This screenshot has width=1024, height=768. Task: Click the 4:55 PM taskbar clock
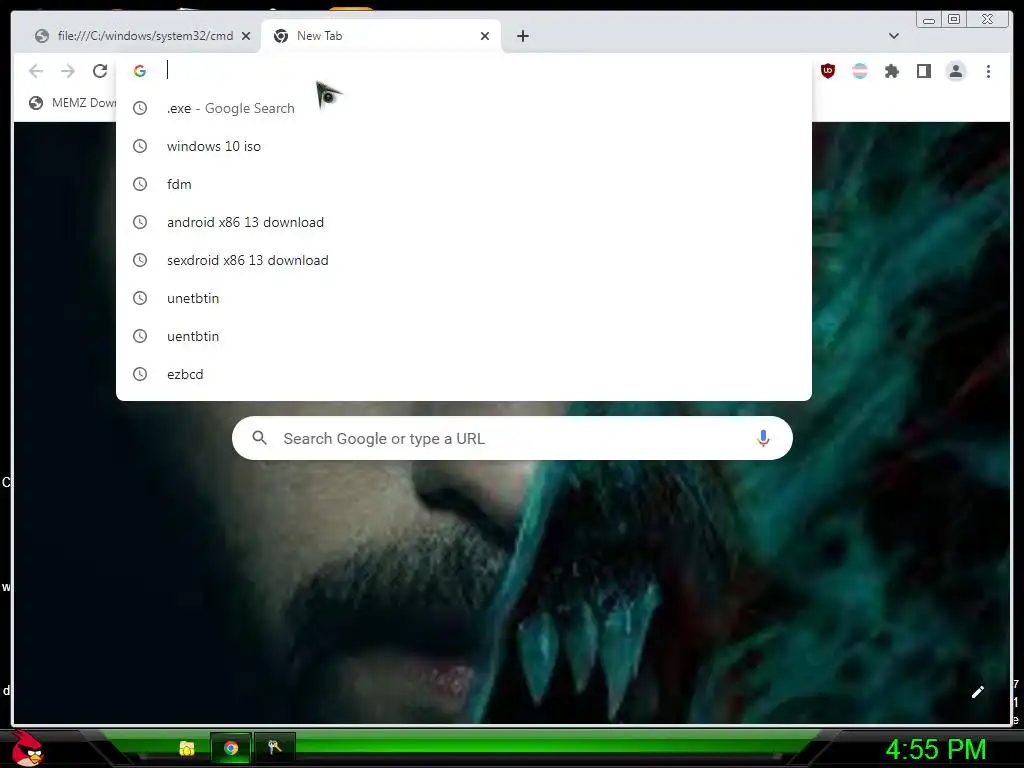936,750
